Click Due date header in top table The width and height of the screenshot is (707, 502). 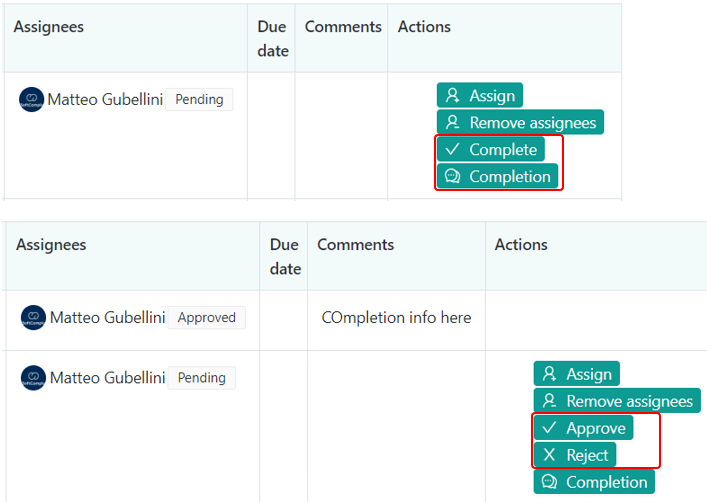(272, 39)
